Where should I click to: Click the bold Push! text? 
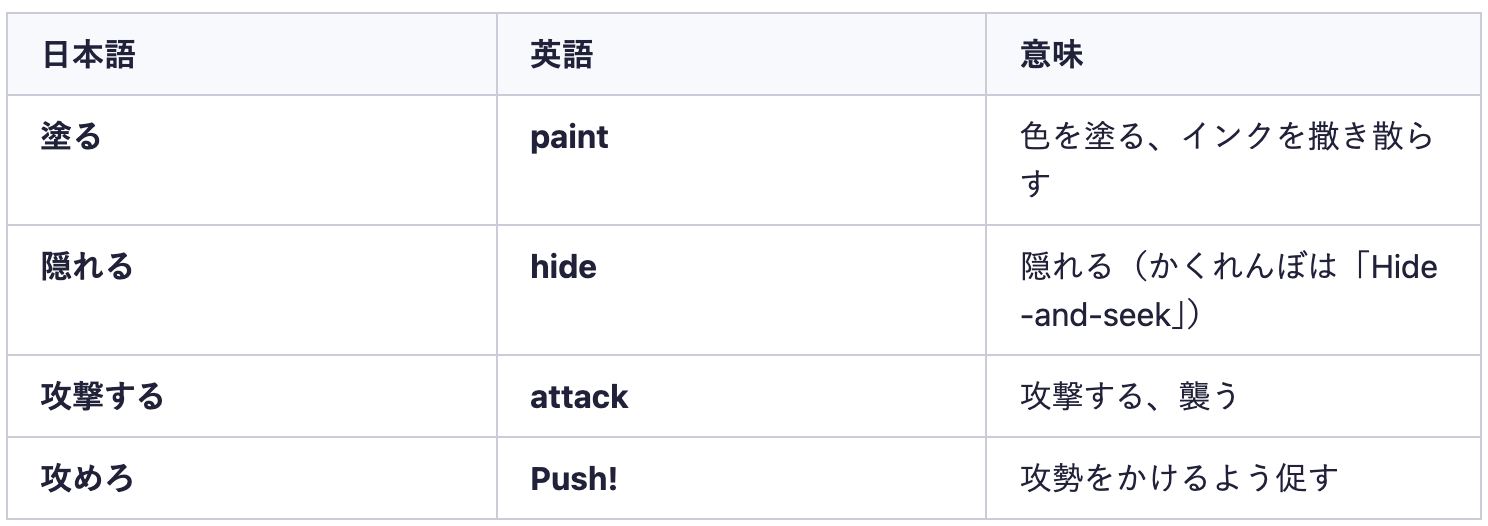pyautogui.click(x=574, y=478)
